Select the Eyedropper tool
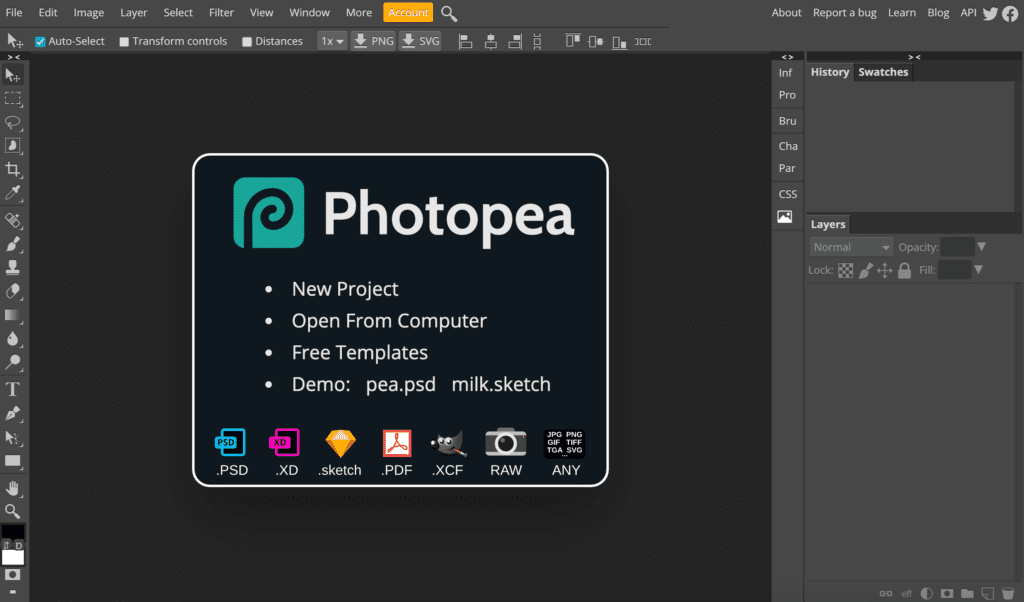Image resolution: width=1024 pixels, height=602 pixels. (x=12, y=193)
